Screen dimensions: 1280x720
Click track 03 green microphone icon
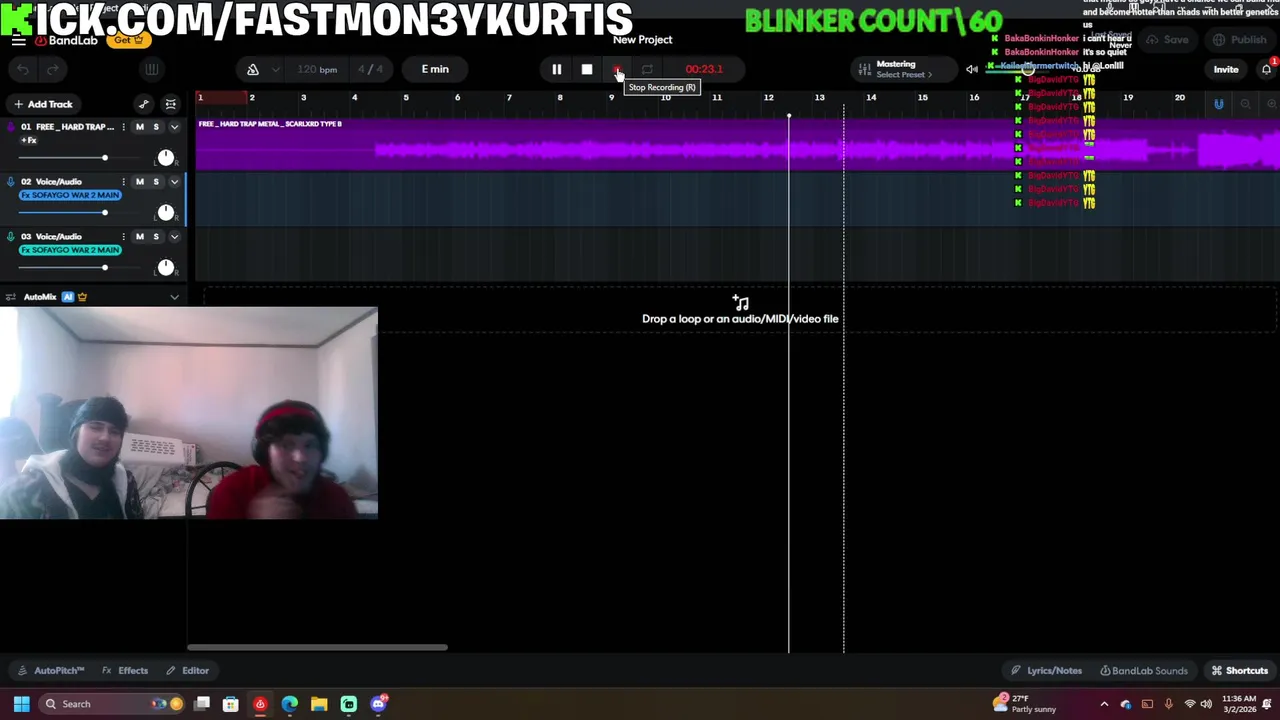tap(11, 237)
